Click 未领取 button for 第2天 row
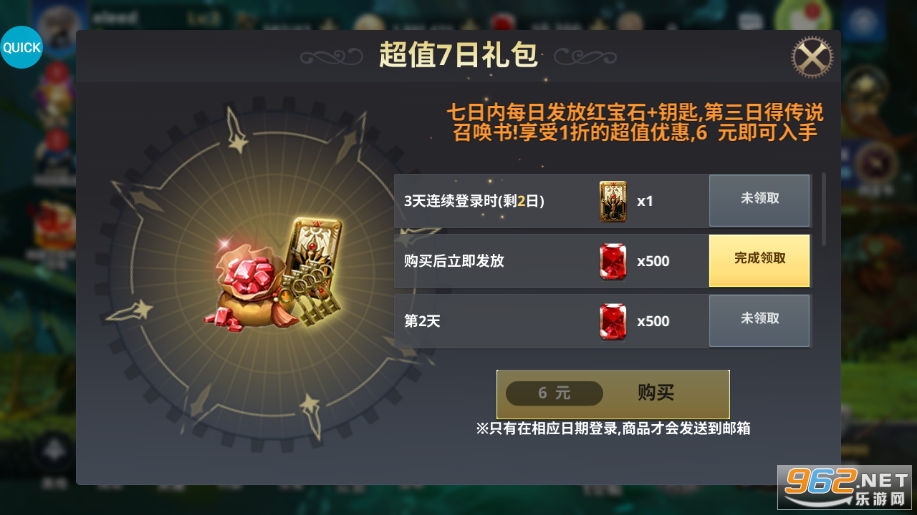Screen dimensions: 917x515 pos(759,321)
